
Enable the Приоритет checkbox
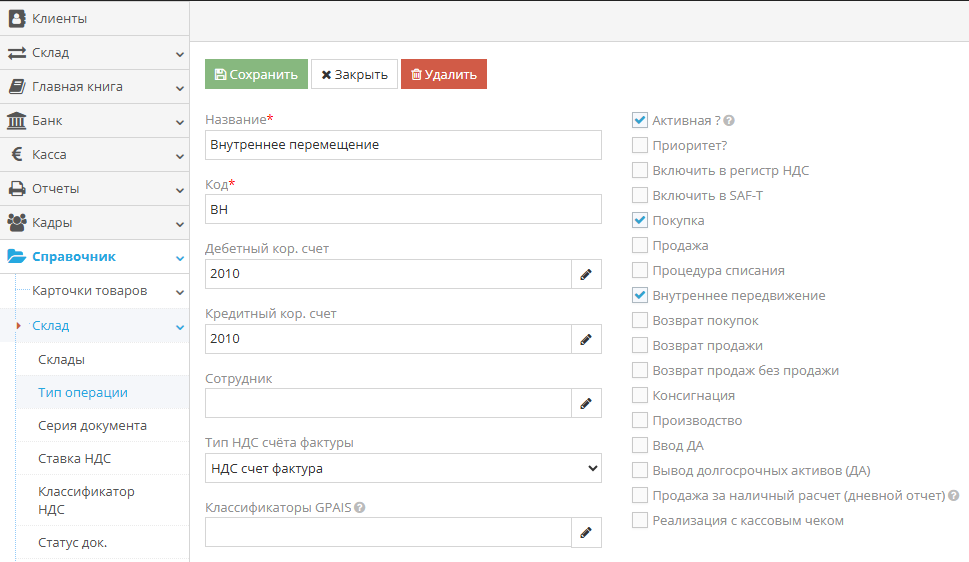click(x=640, y=145)
